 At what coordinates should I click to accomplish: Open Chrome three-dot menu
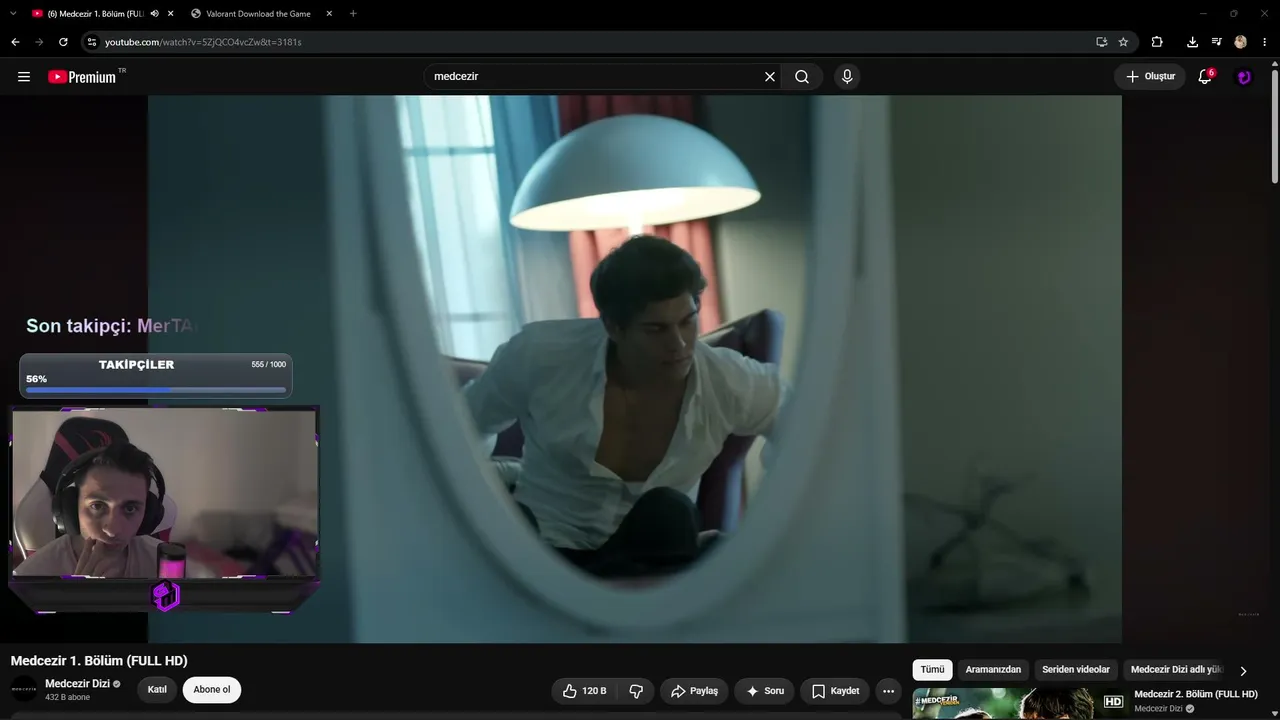tap(1265, 42)
